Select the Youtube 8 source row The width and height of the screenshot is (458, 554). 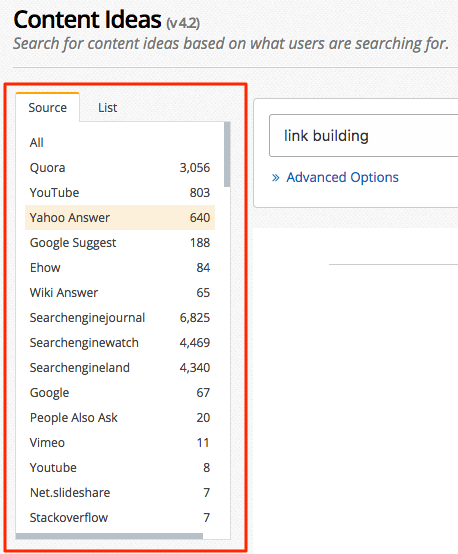[120, 467]
